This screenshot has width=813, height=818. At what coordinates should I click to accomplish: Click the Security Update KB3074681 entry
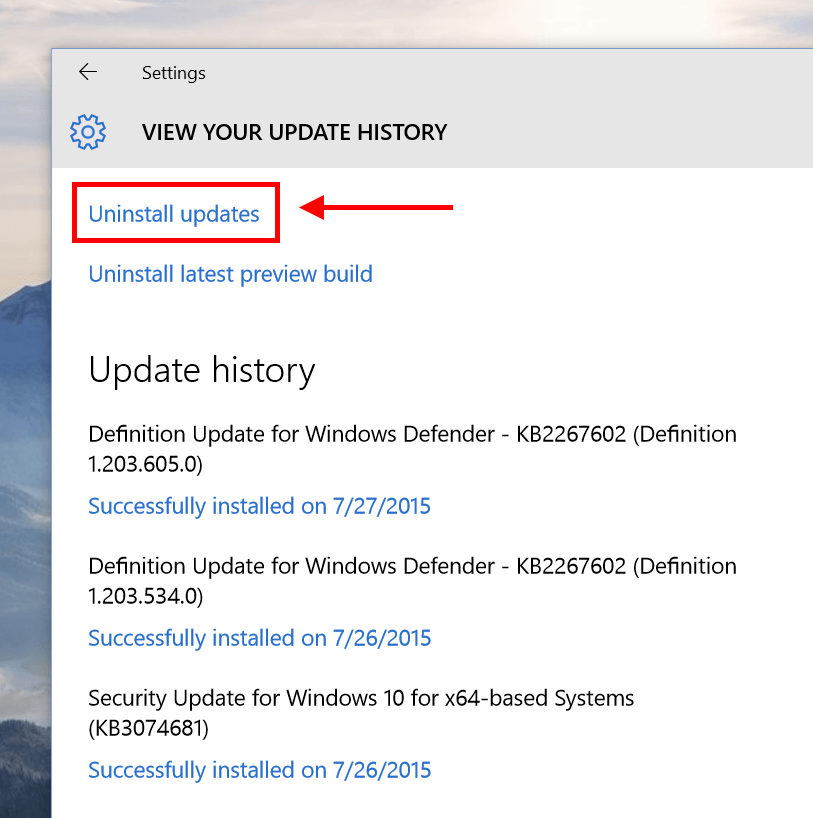pyautogui.click(x=361, y=713)
